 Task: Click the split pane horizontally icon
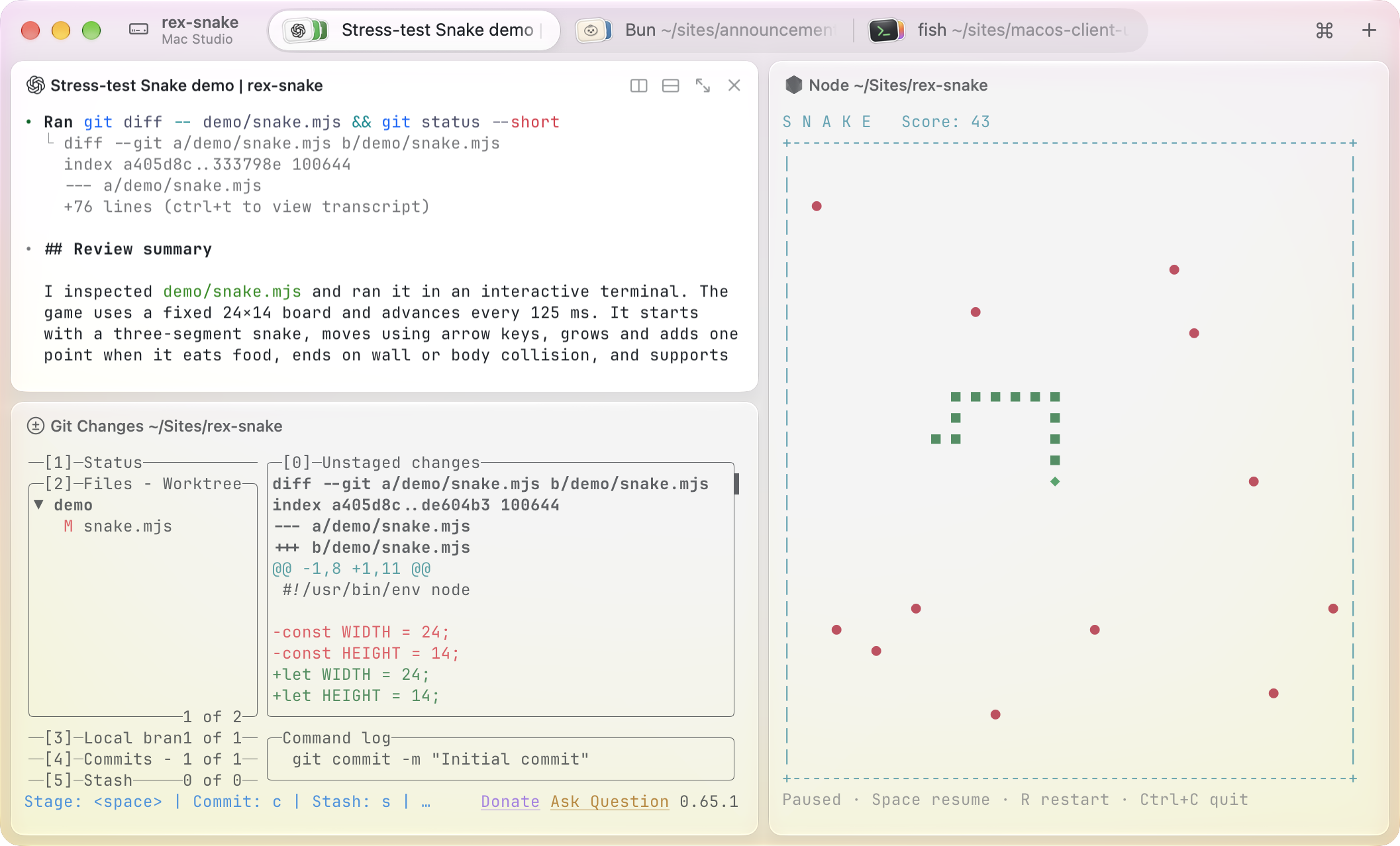pos(670,85)
